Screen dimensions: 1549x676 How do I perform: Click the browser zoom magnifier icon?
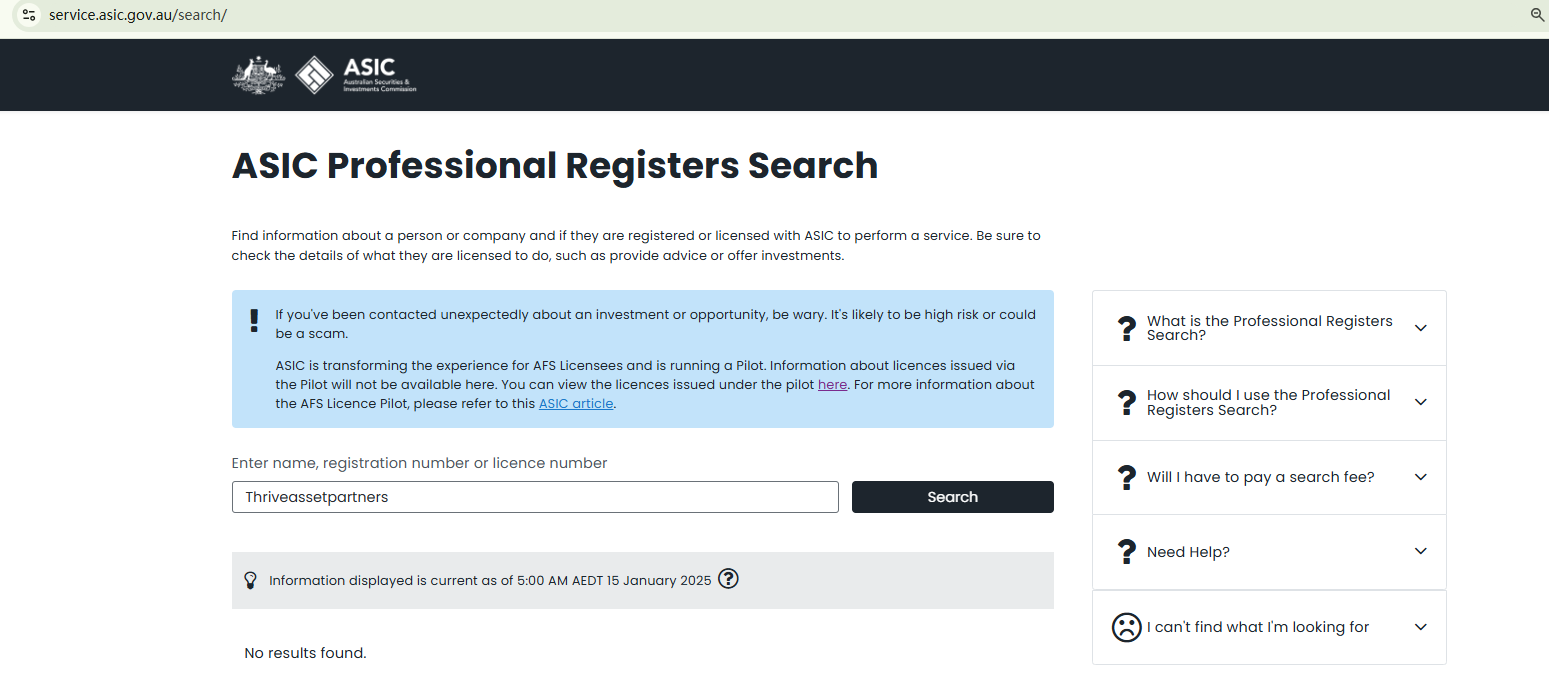point(1538,15)
